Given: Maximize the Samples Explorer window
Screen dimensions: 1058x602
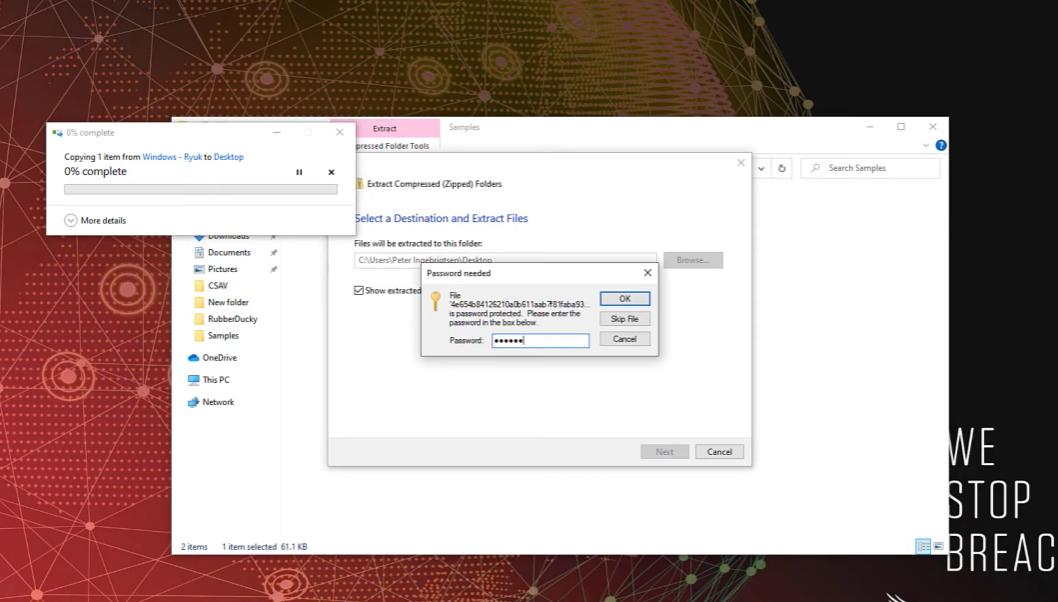Looking at the screenshot, I should pos(901,127).
